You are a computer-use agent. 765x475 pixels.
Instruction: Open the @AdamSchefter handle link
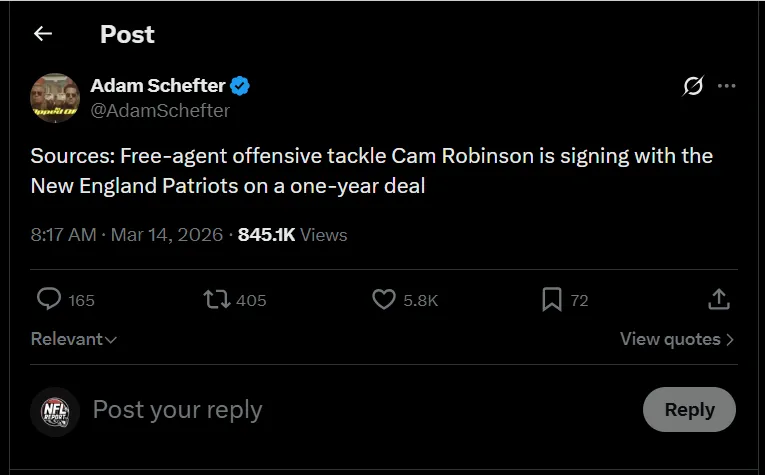(160, 111)
